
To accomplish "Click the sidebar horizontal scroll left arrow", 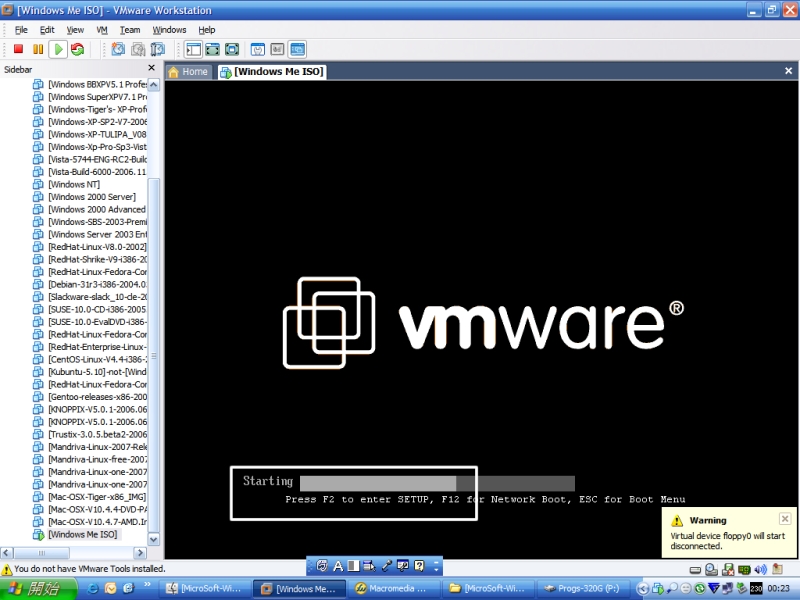I will click(7, 553).
